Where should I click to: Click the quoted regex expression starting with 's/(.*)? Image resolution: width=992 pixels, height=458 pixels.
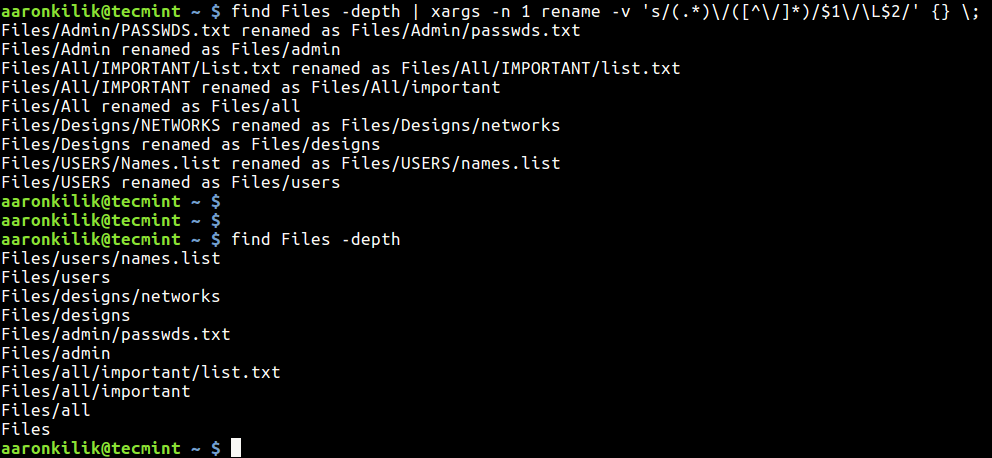tap(785, 11)
